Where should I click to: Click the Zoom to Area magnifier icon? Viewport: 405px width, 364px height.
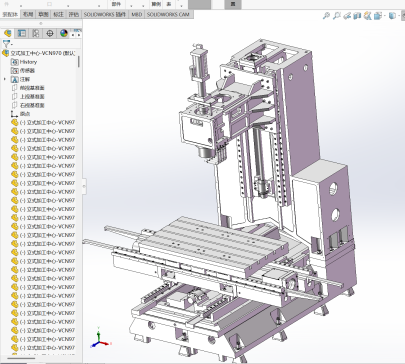pos(337,16)
